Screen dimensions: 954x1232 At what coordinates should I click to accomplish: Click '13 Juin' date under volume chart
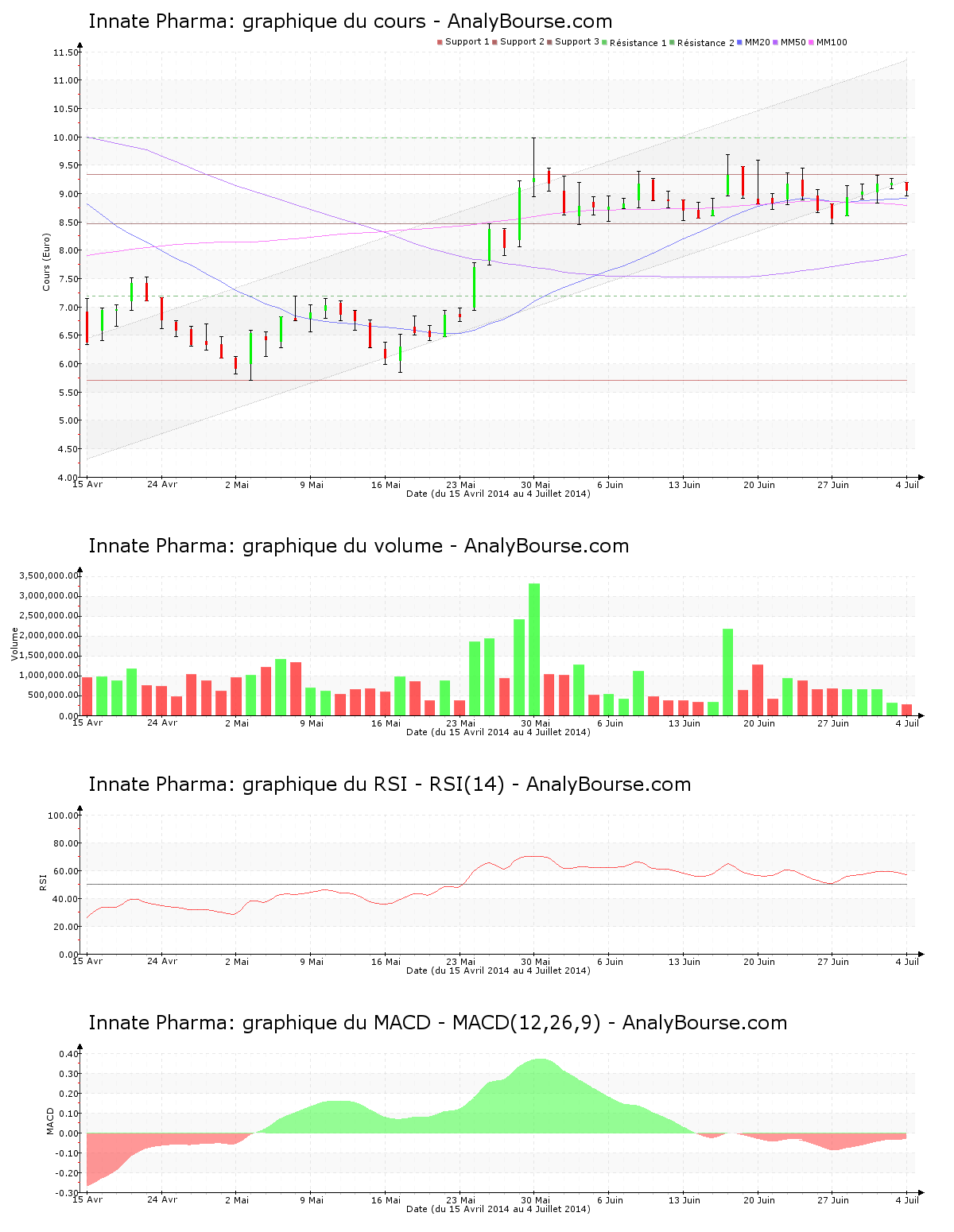tap(684, 723)
